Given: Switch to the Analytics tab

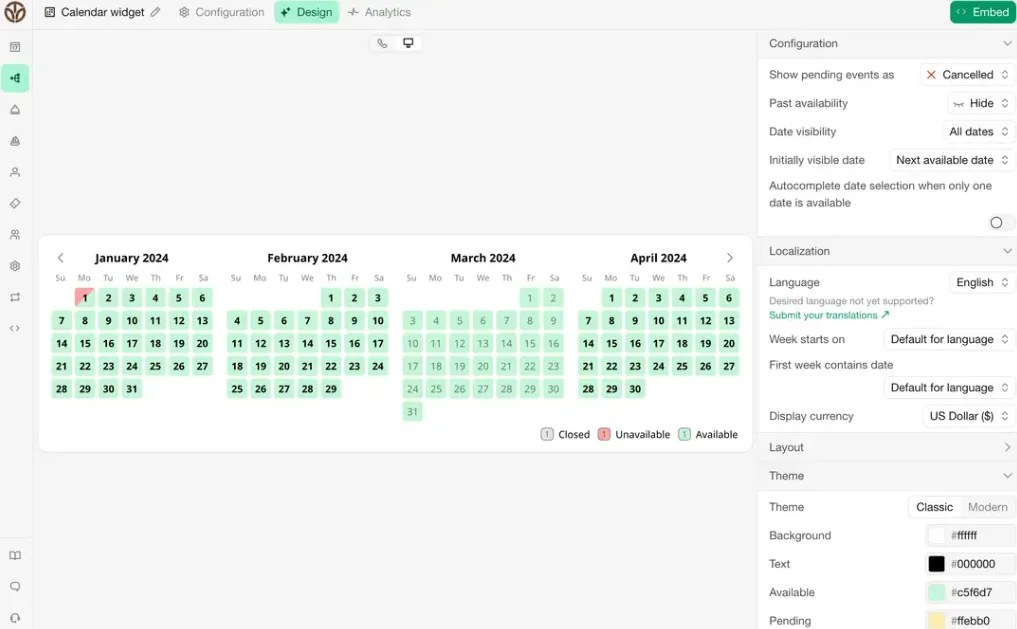Looking at the screenshot, I should (x=379, y=12).
